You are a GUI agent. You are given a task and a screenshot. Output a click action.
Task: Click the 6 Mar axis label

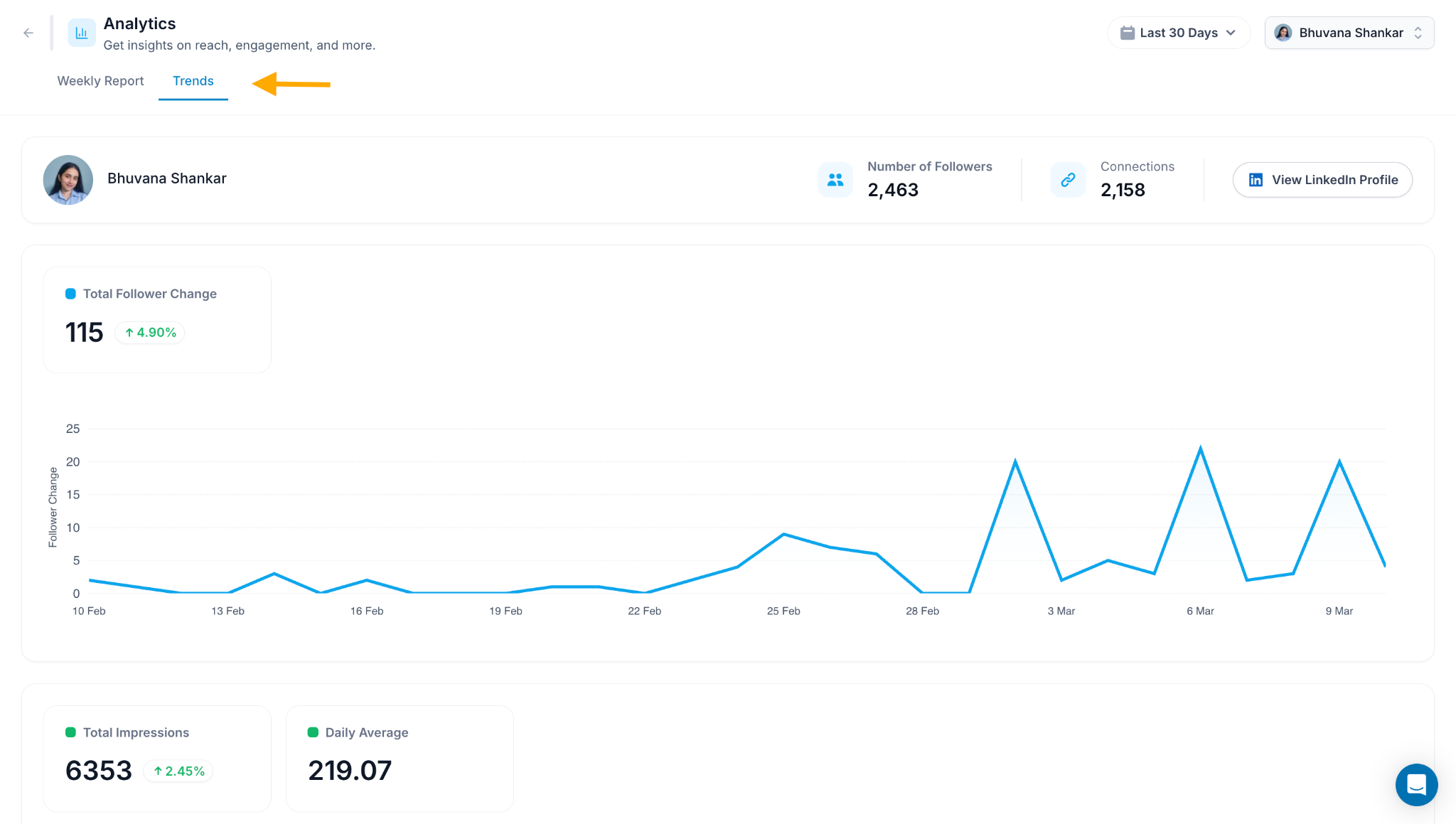tap(1200, 611)
